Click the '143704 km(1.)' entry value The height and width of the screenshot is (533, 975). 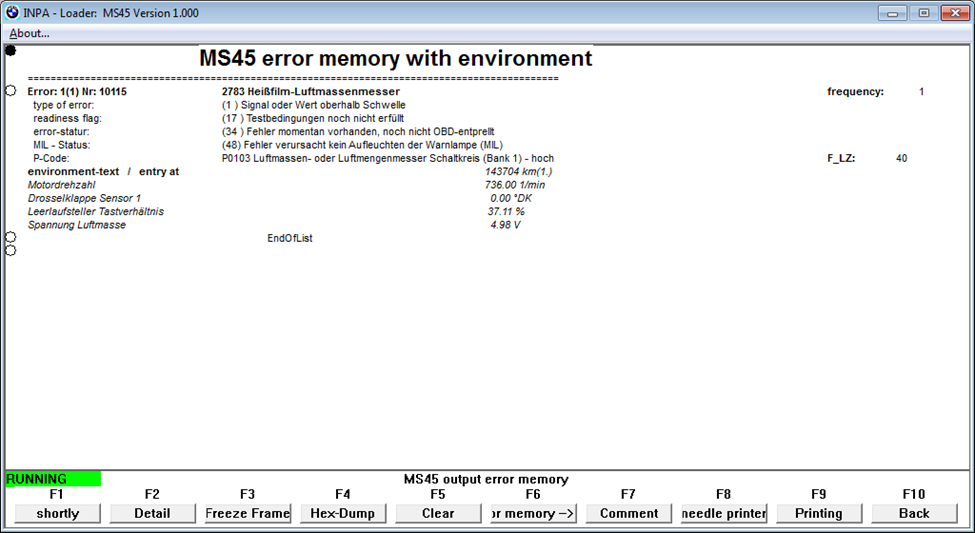(x=518, y=172)
